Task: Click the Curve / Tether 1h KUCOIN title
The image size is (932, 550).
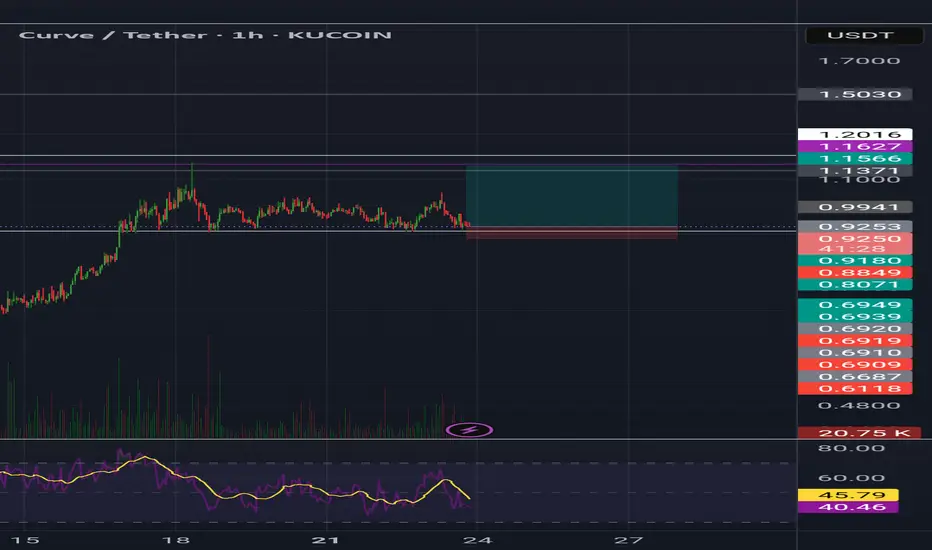Action: 205,35
